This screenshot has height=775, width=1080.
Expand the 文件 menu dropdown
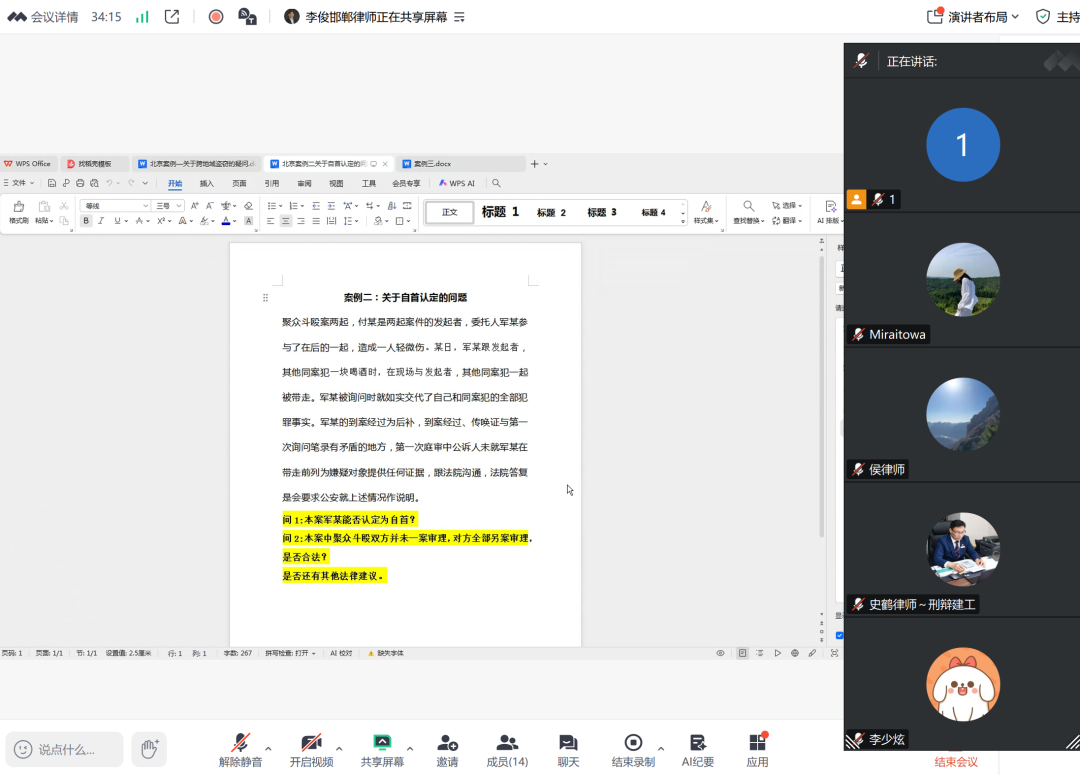tap(19, 183)
